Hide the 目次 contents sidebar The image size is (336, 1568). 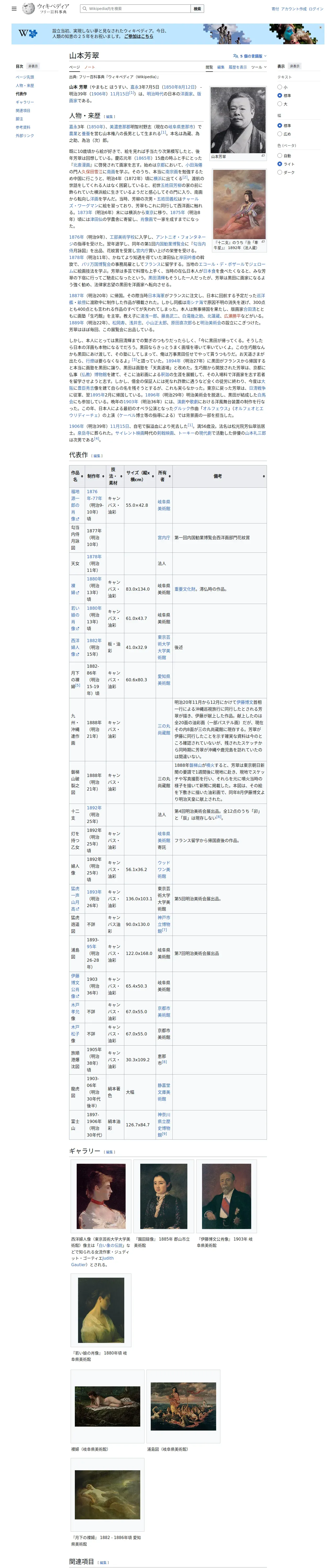click(x=33, y=66)
